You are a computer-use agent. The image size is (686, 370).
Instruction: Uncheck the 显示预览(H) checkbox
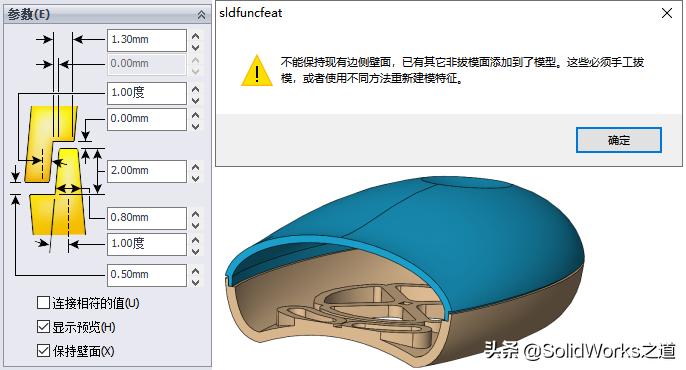43,327
